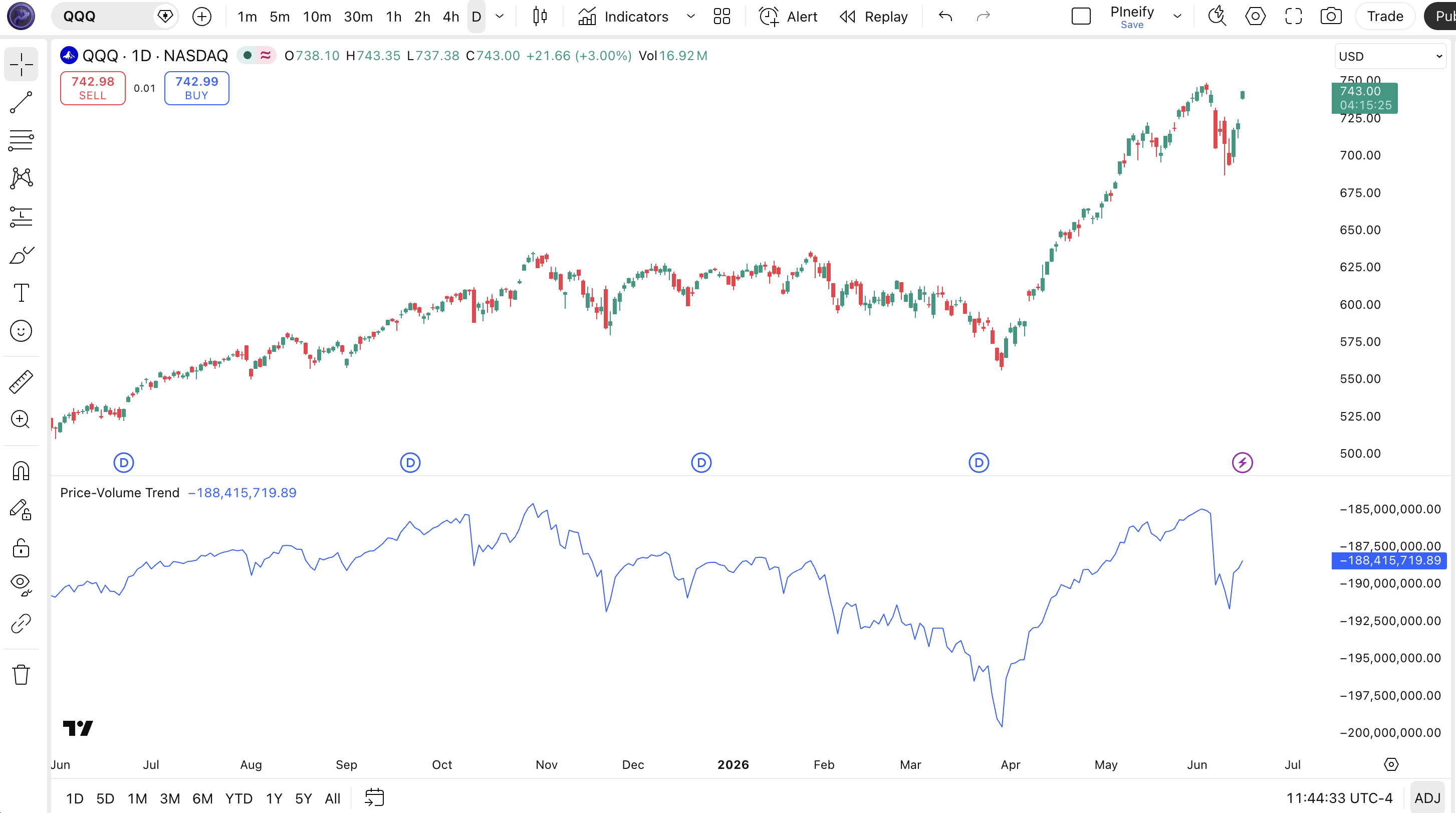Click the dividend marker near late September
This screenshot has width=1456, height=813.
(410, 463)
